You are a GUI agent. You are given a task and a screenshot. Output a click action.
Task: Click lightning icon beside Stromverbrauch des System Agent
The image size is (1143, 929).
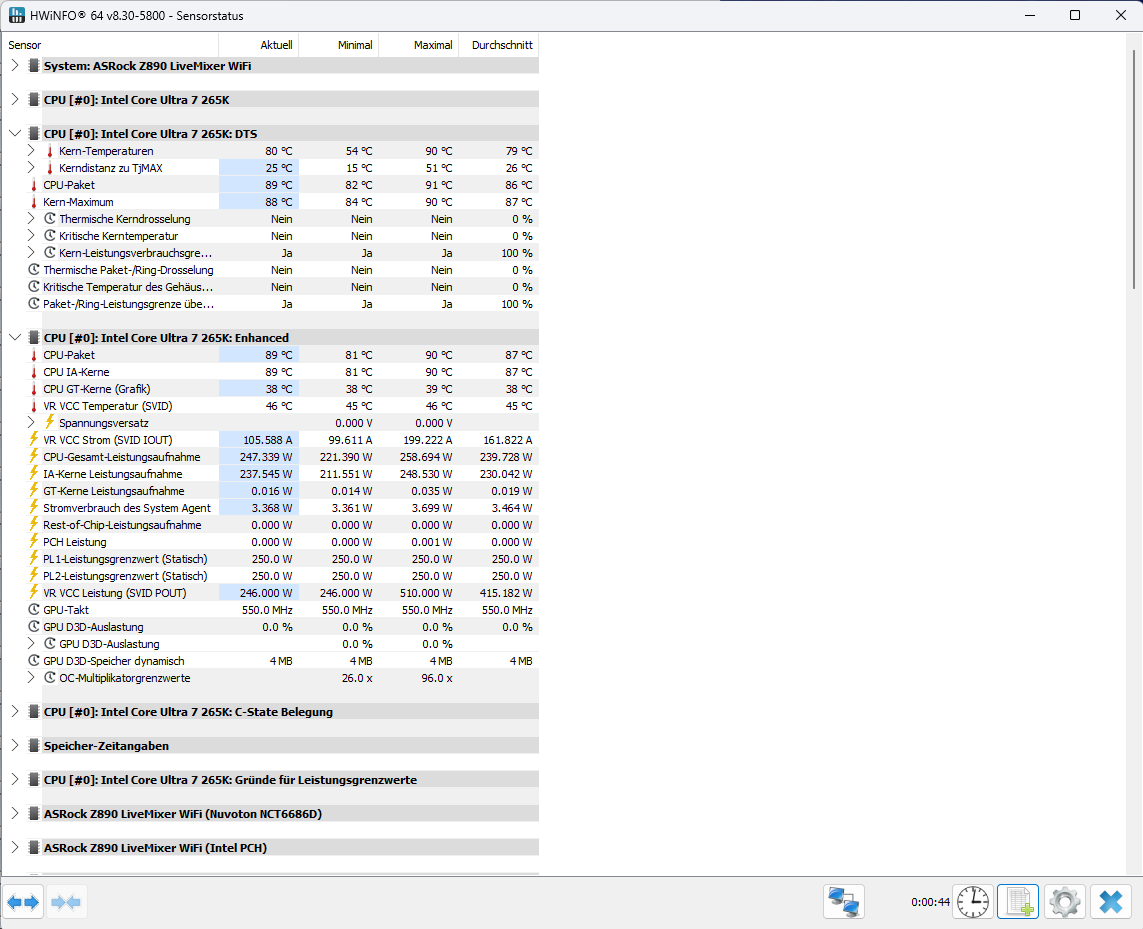coord(34,508)
